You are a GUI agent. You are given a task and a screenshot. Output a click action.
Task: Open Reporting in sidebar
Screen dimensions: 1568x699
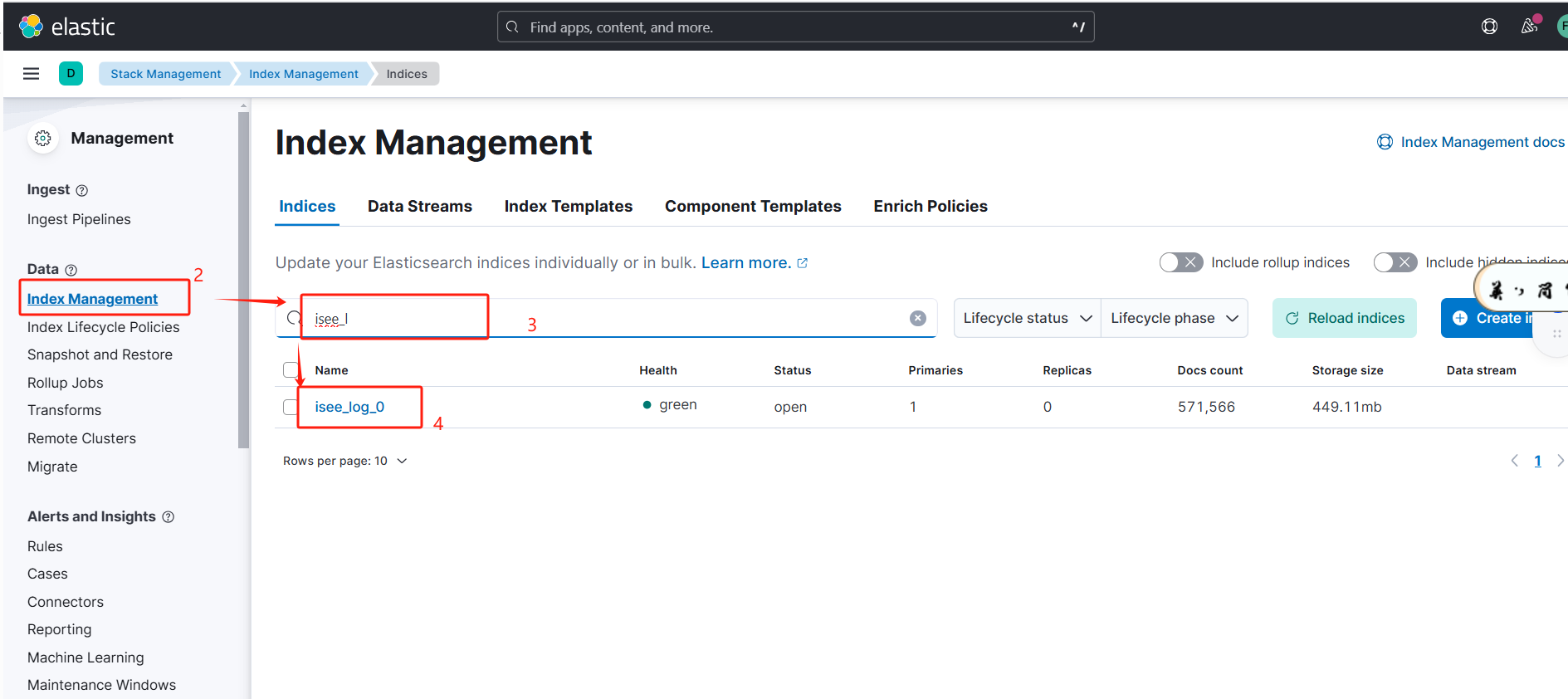click(x=59, y=629)
